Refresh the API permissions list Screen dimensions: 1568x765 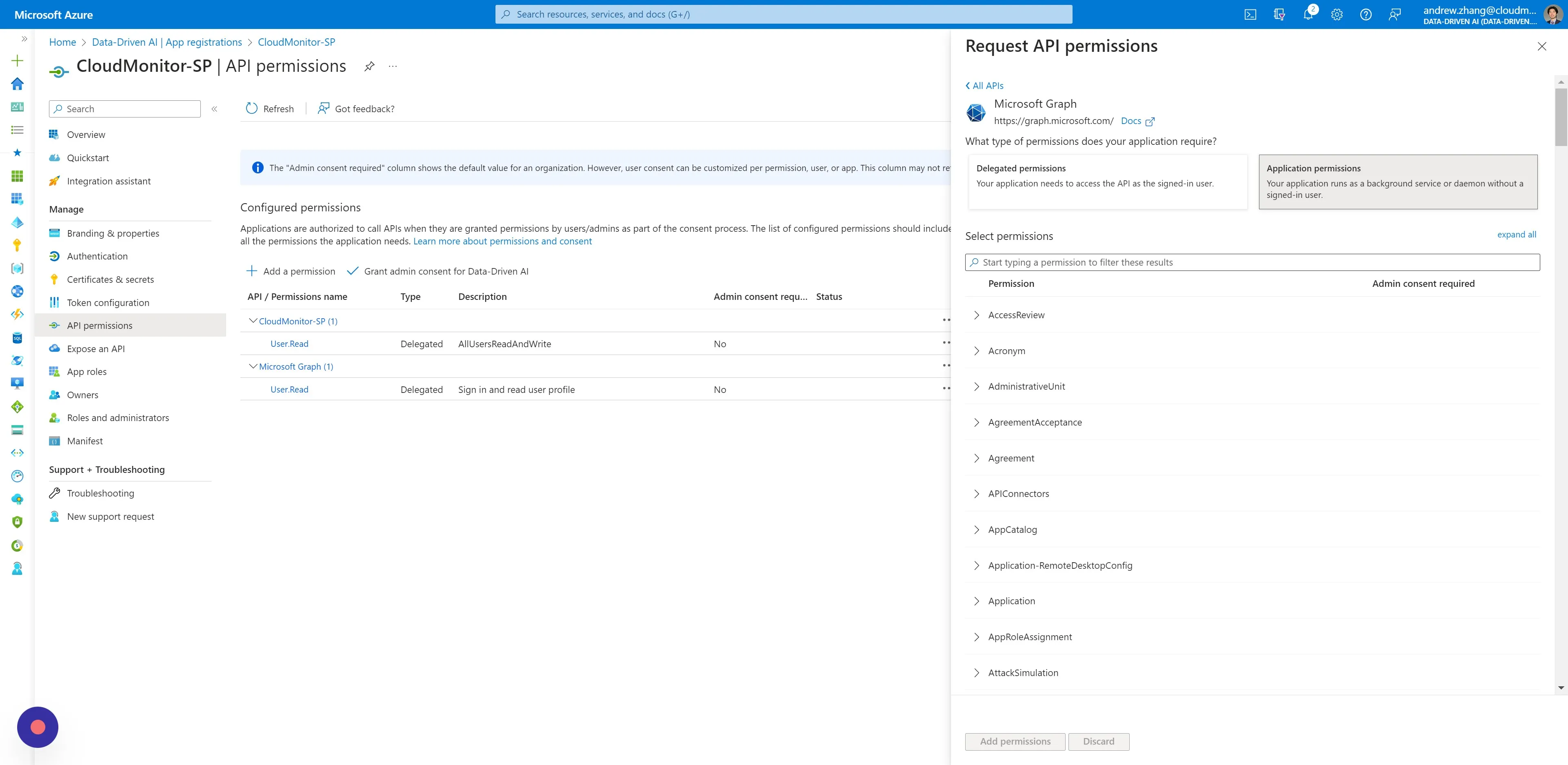click(x=270, y=109)
